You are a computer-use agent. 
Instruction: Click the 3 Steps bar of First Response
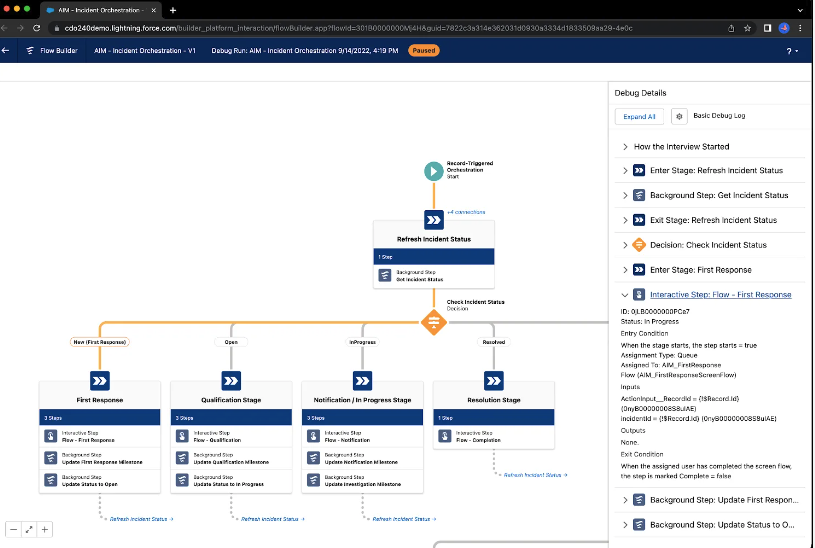[x=100, y=417]
